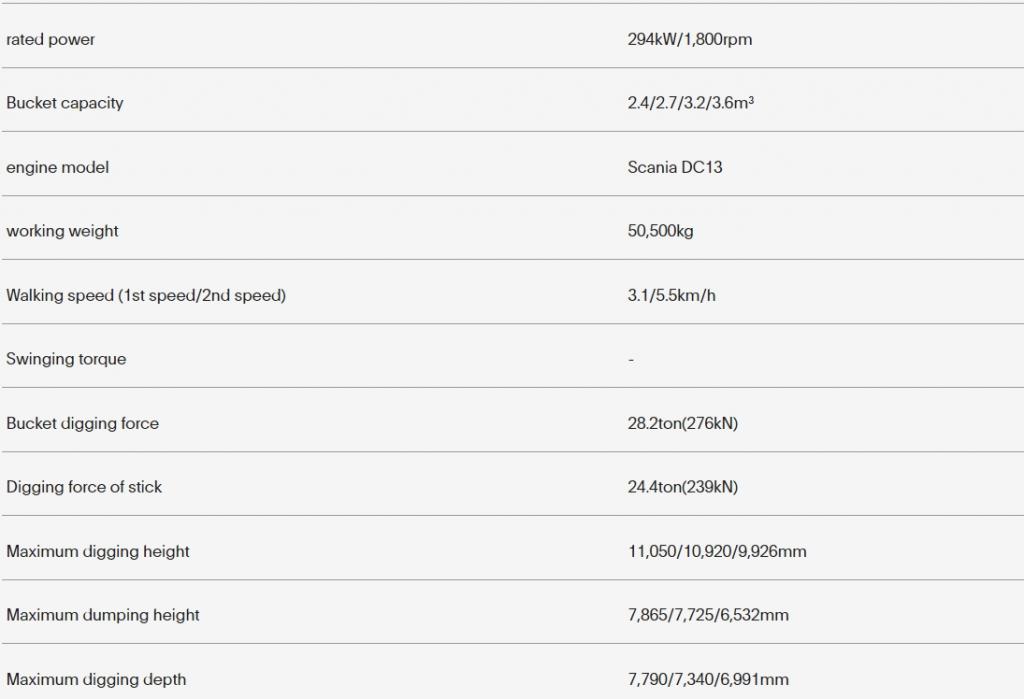Click the 'Maximum dumping height' label

(x=103, y=615)
